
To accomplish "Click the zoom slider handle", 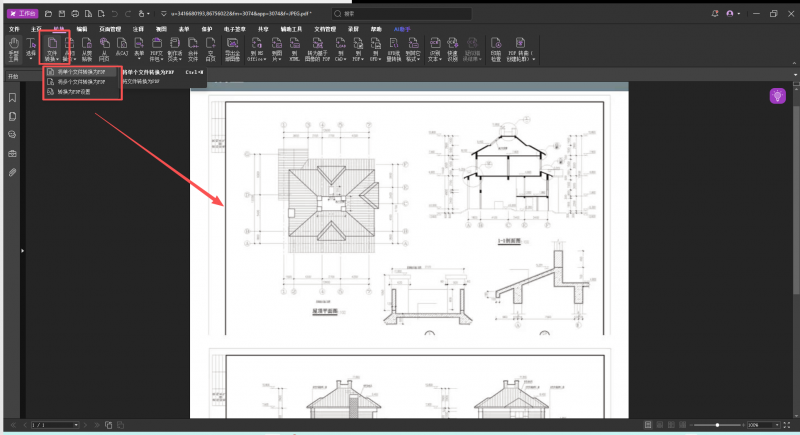I will [x=717, y=425].
